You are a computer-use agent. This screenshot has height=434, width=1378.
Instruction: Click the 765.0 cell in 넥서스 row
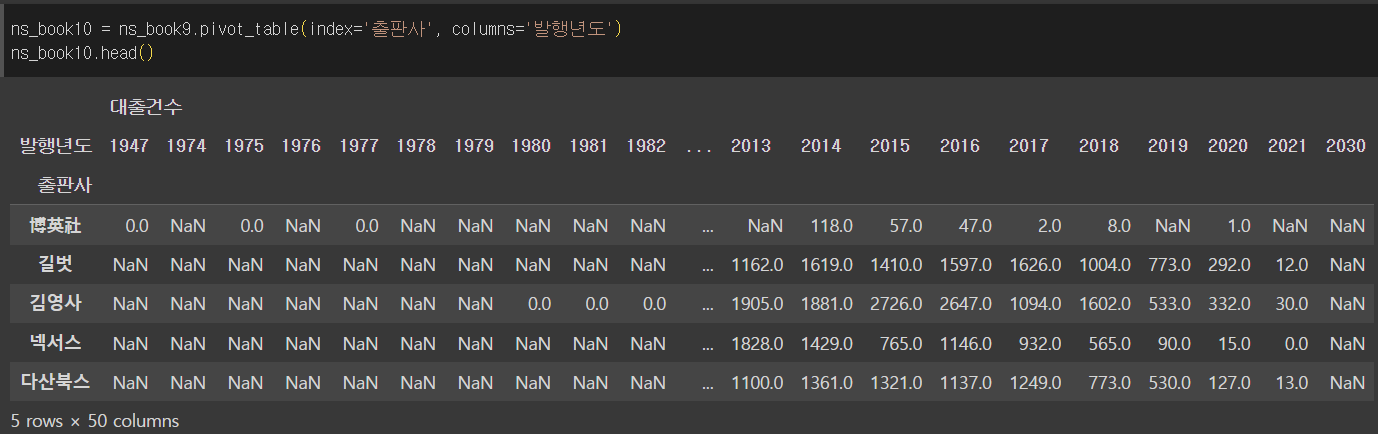click(x=901, y=343)
